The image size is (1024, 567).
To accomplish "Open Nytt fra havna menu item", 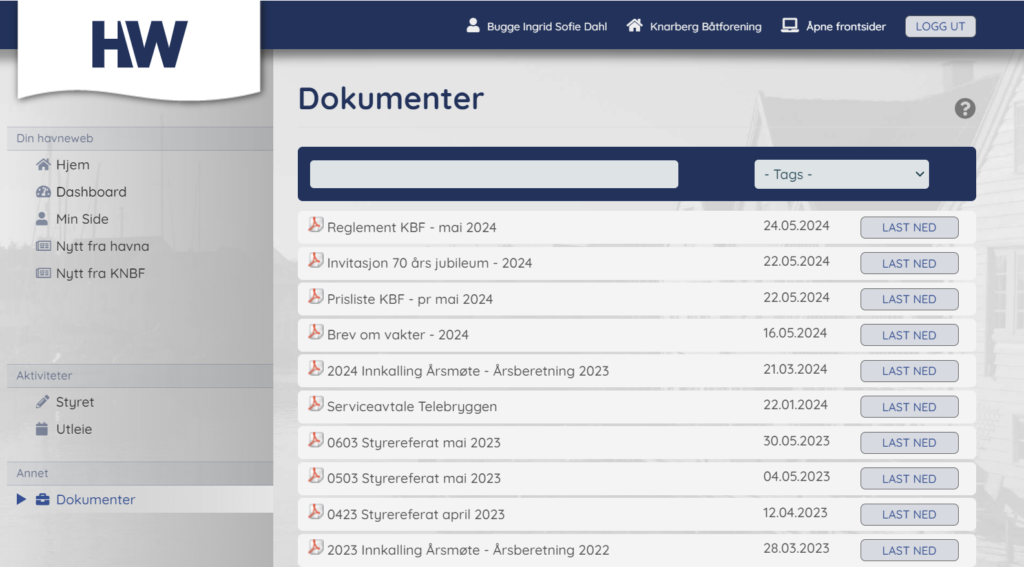I will coord(103,246).
